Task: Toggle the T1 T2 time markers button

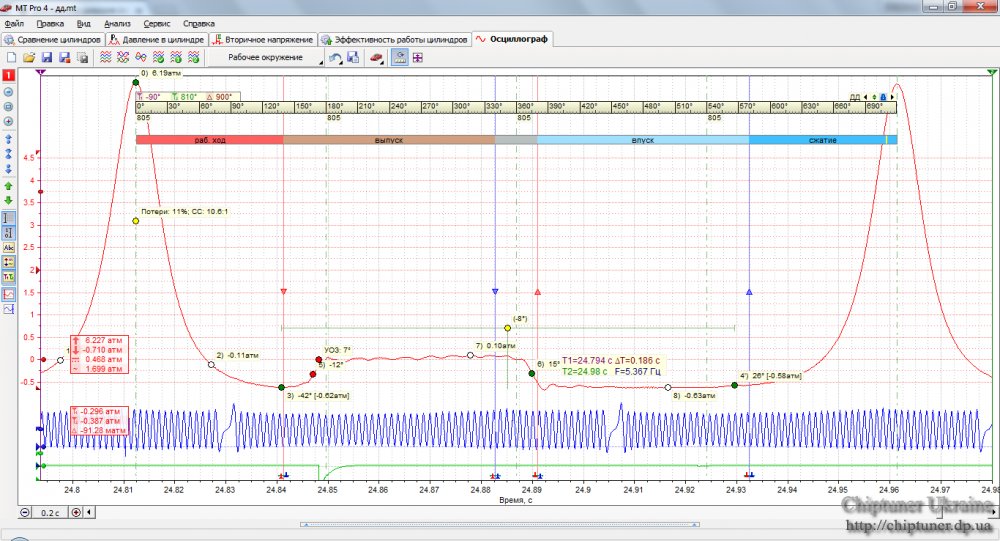Action: click(x=9, y=277)
